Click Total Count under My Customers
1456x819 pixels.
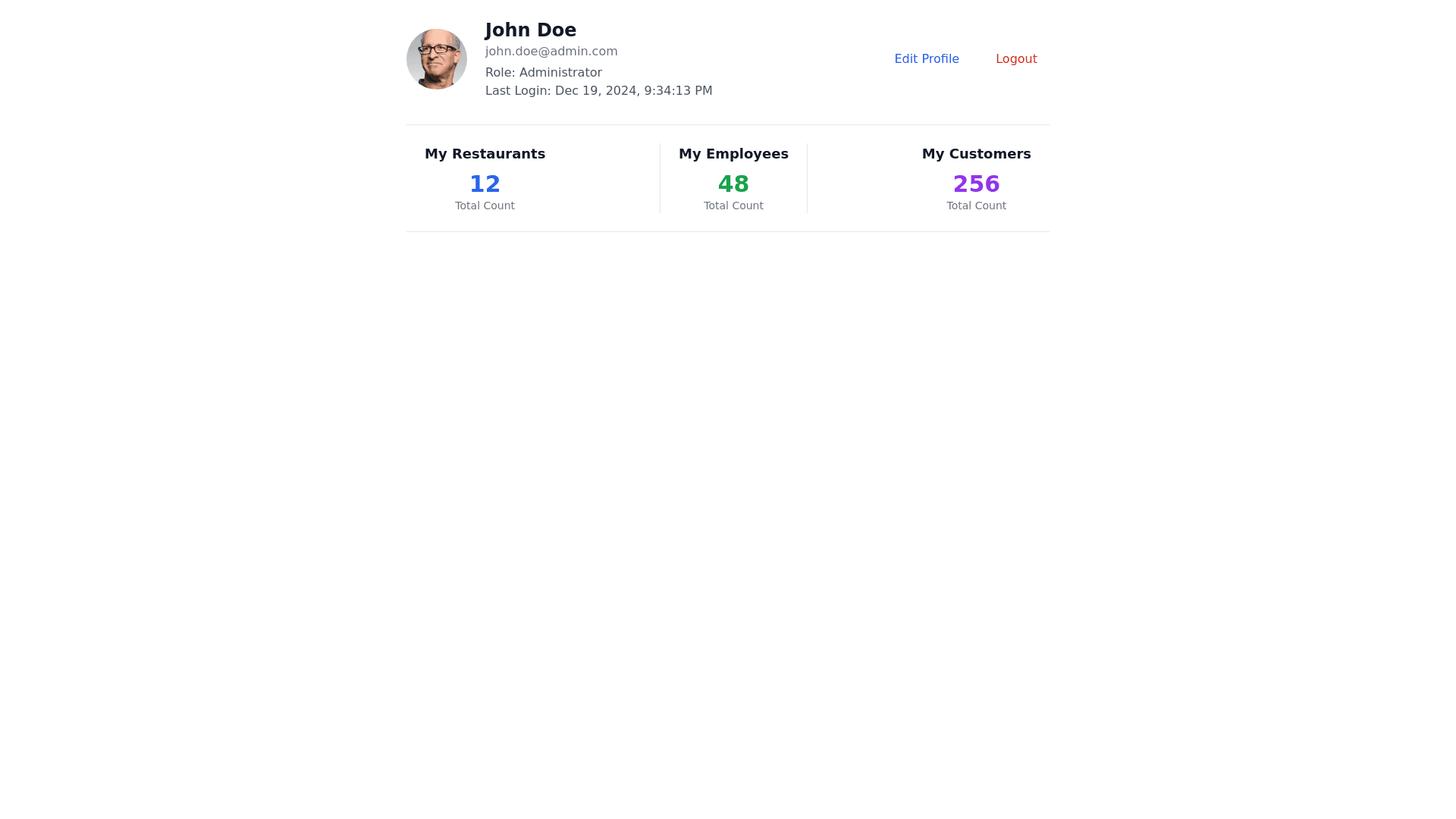(976, 206)
